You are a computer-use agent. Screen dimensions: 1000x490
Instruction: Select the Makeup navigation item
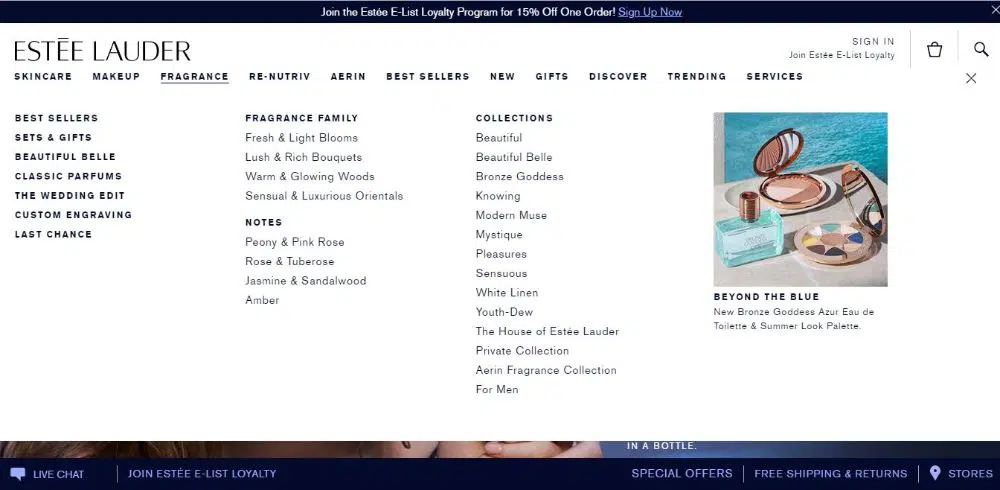116,77
